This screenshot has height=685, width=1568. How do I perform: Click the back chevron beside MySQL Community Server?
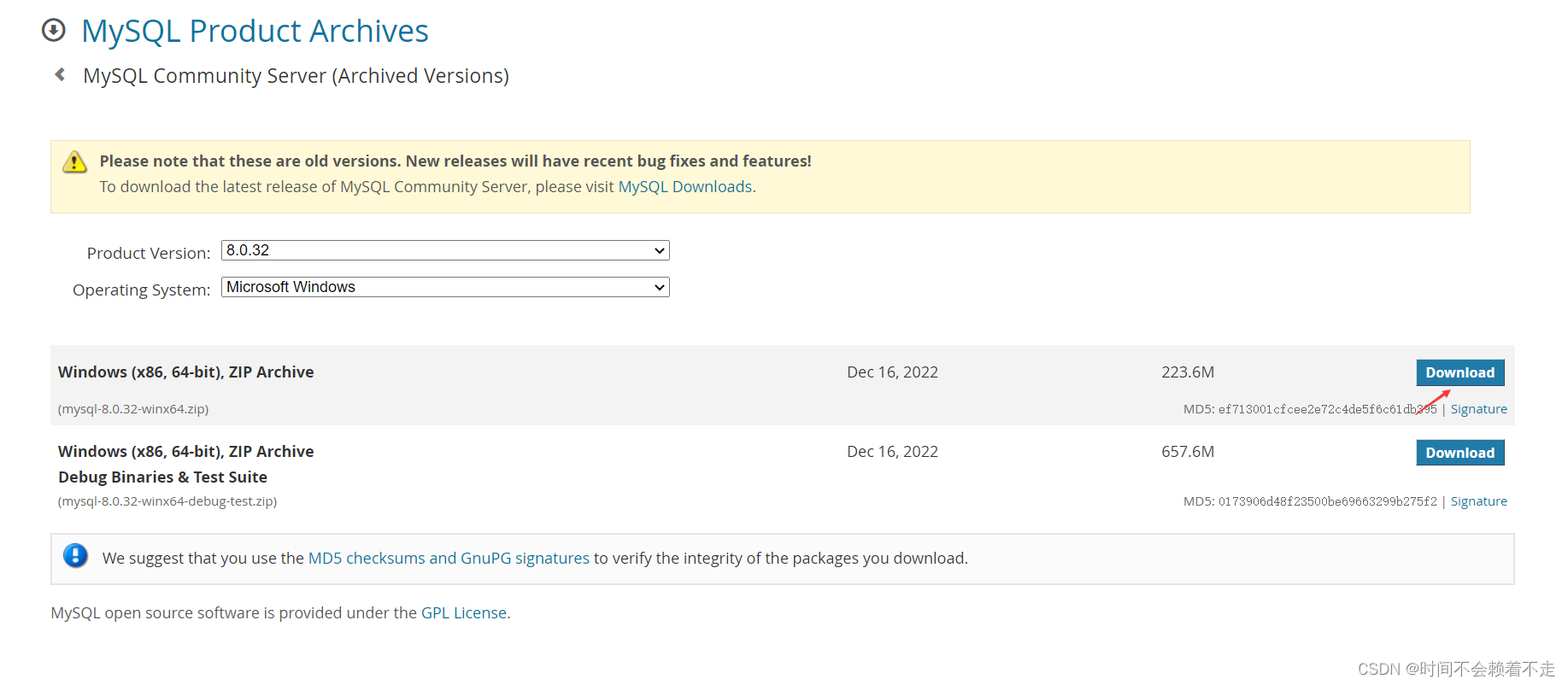tap(60, 74)
